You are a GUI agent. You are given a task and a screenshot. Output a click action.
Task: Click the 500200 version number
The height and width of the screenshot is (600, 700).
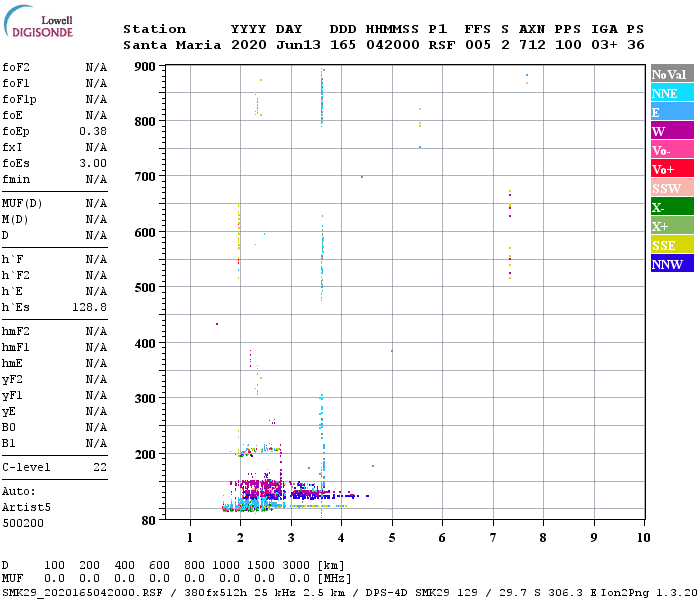pyautogui.click(x=23, y=523)
